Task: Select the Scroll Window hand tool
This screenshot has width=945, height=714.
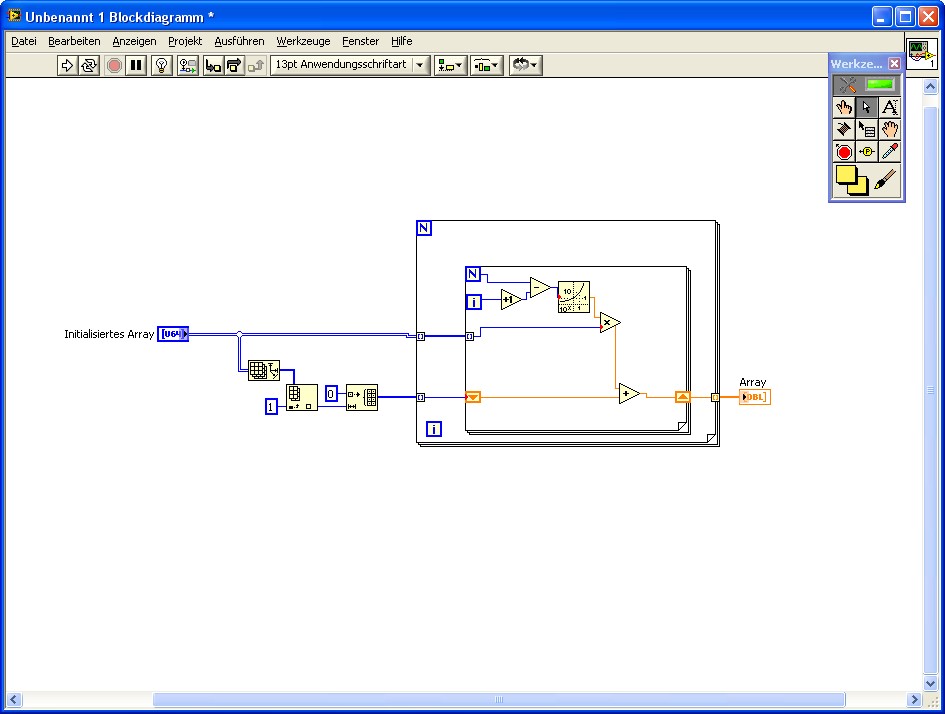Action: tap(890, 130)
